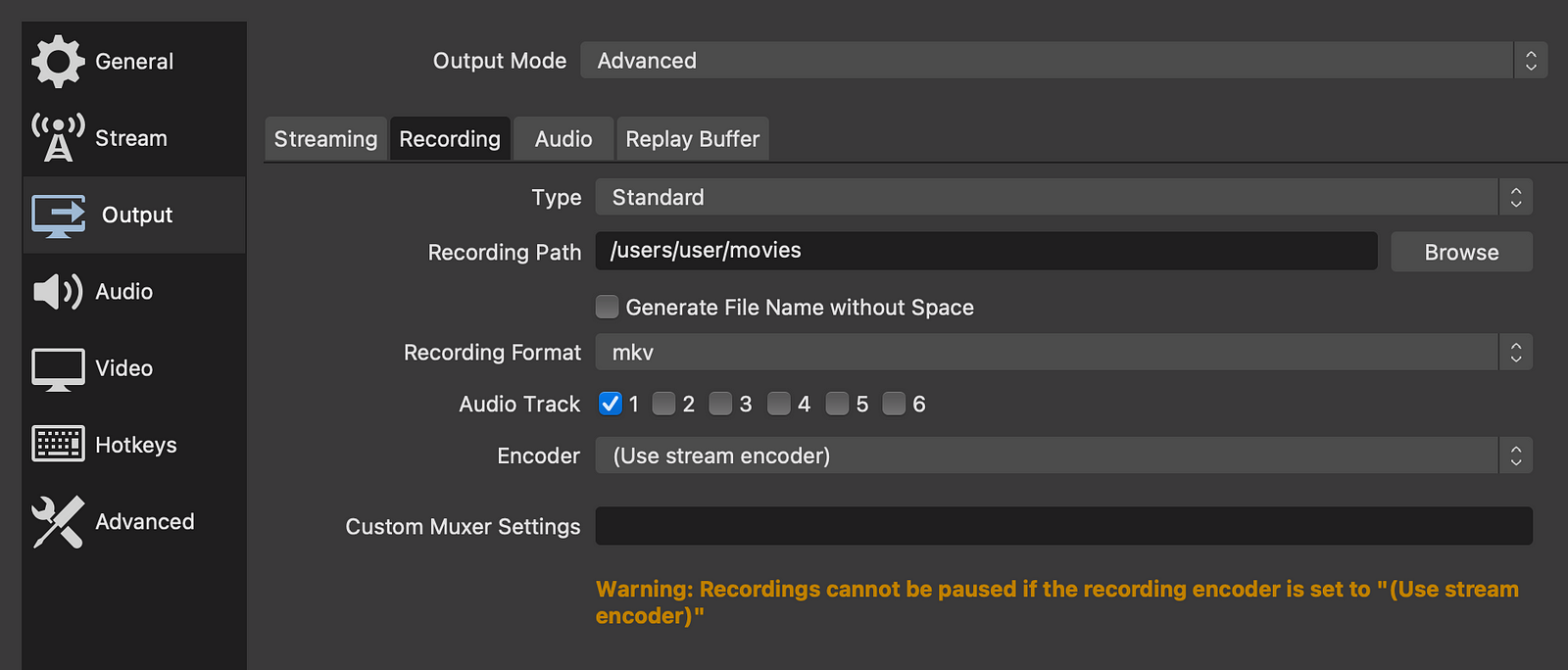The height and width of the screenshot is (670, 1568).
Task: Click the Output monitor arrow icon
Action: (58, 215)
